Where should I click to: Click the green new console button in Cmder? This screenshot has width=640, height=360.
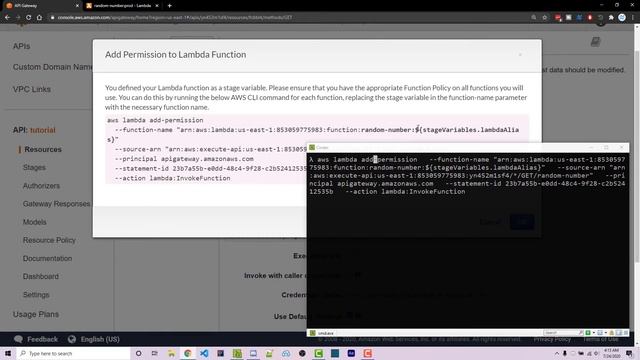(x=588, y=333)
